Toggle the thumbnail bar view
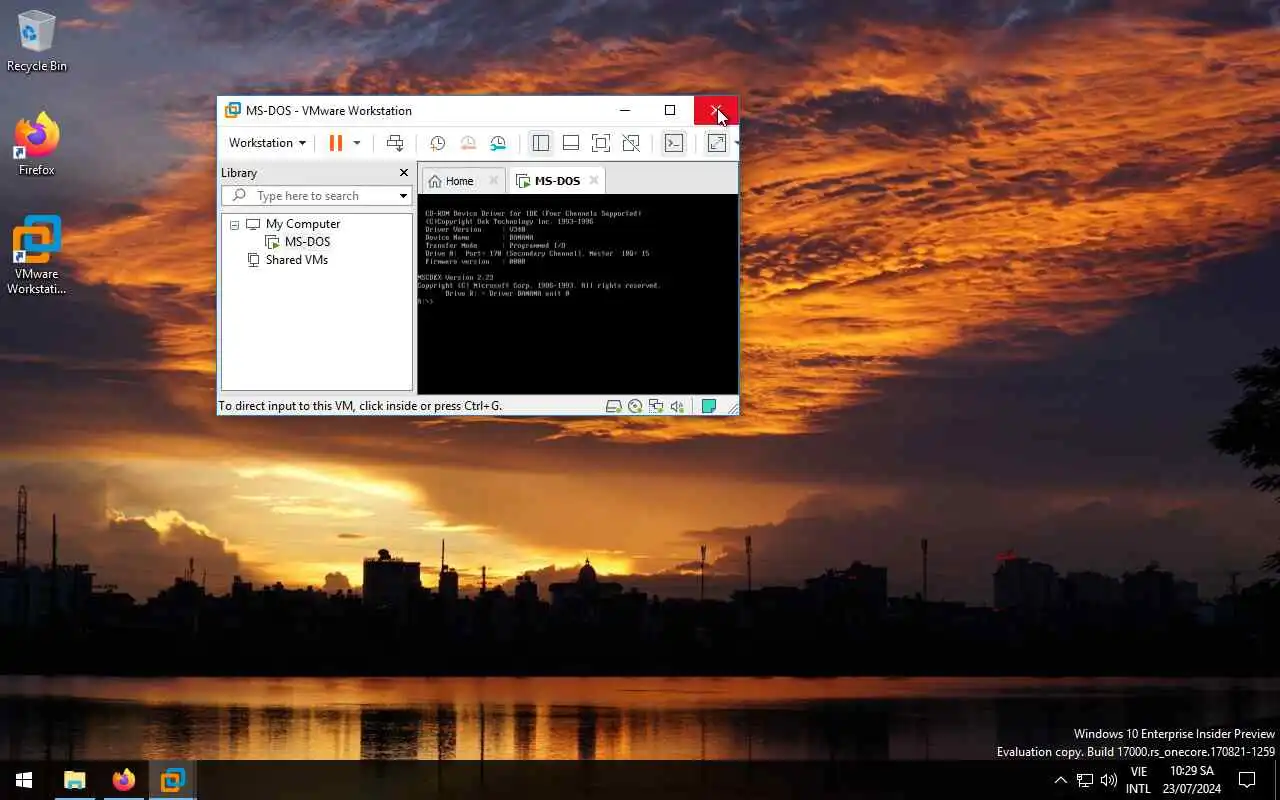The width and height of the screenshot is (1280, 800). [571, 143]
